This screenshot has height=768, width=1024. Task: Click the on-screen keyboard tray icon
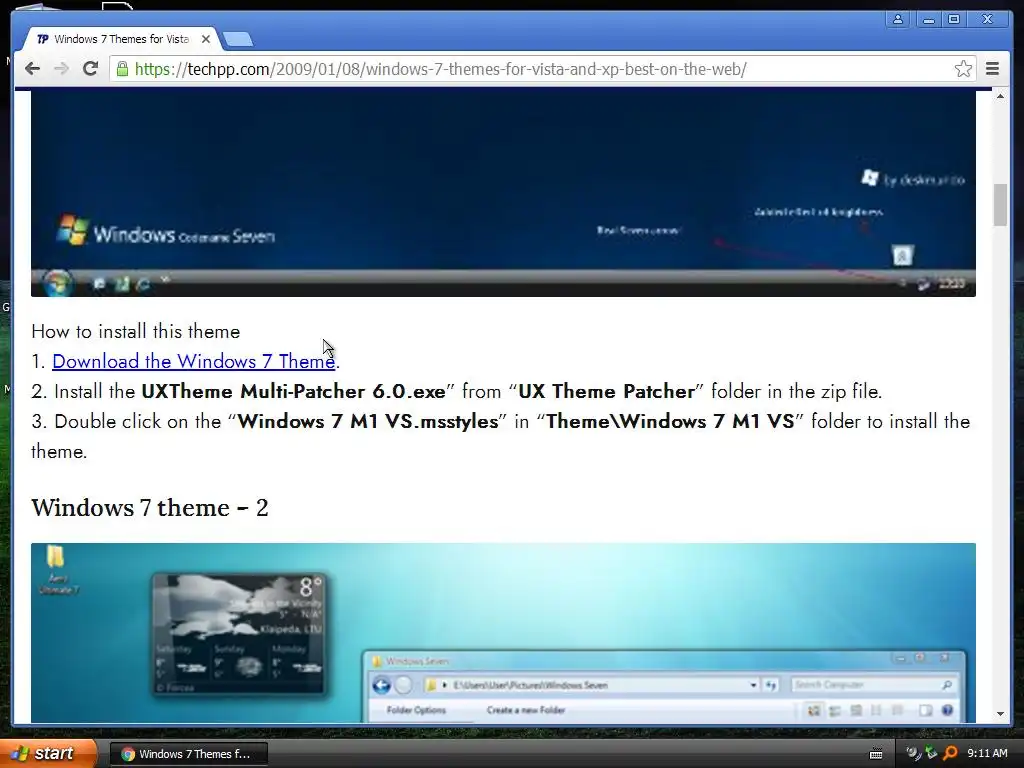(x=876, y=754)
